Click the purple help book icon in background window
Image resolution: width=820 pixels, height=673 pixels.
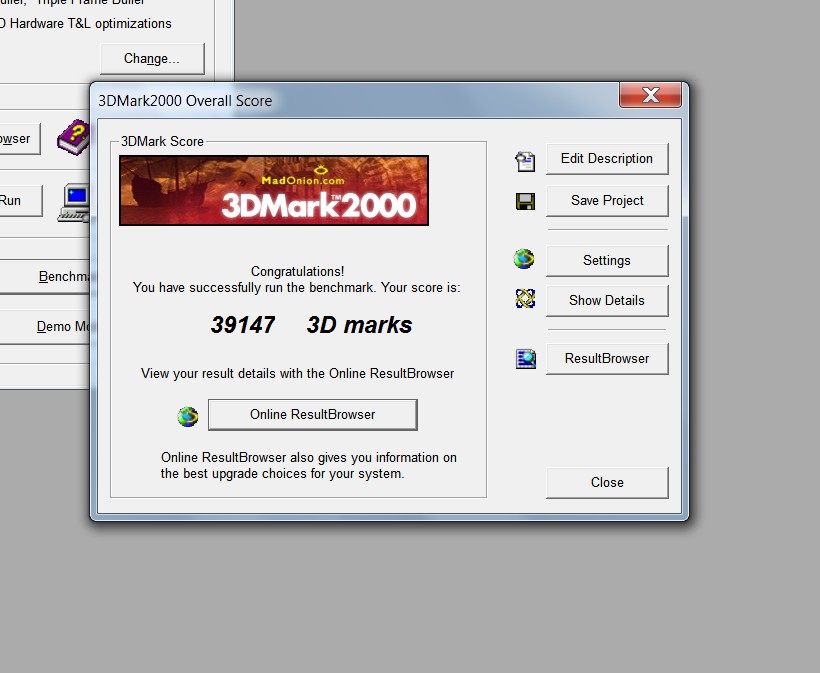[73, 137]
